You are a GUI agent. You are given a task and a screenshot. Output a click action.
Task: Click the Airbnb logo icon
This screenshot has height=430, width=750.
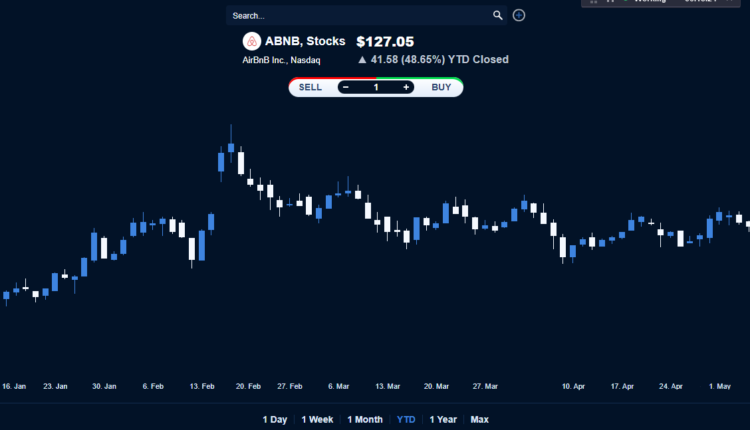(x=251, y=42)
